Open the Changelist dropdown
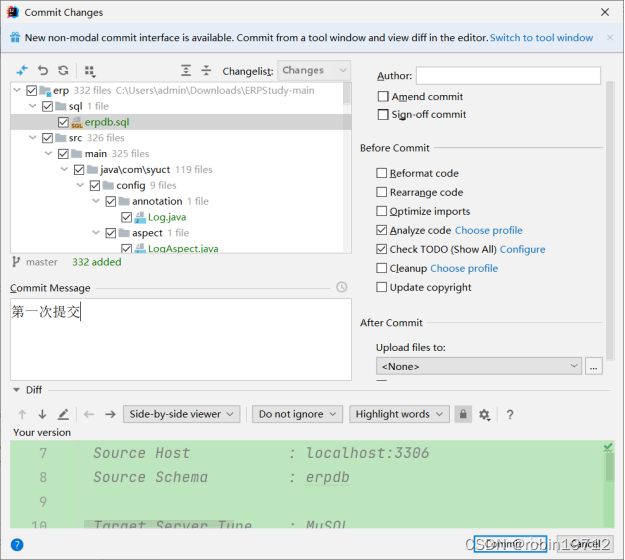The width and height of the screenshot is (625, 560). [314, 71]
